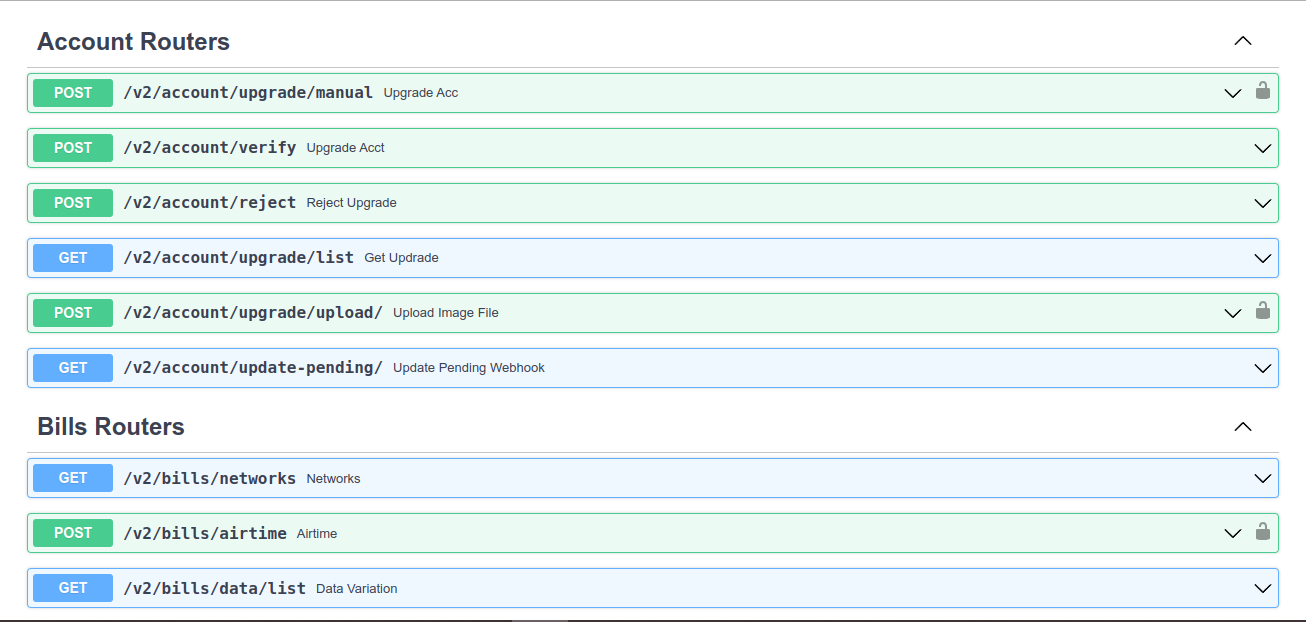Expand the /v2/bills/data/list chevron
The image size is (1306, 622).
coord(1262,588)
